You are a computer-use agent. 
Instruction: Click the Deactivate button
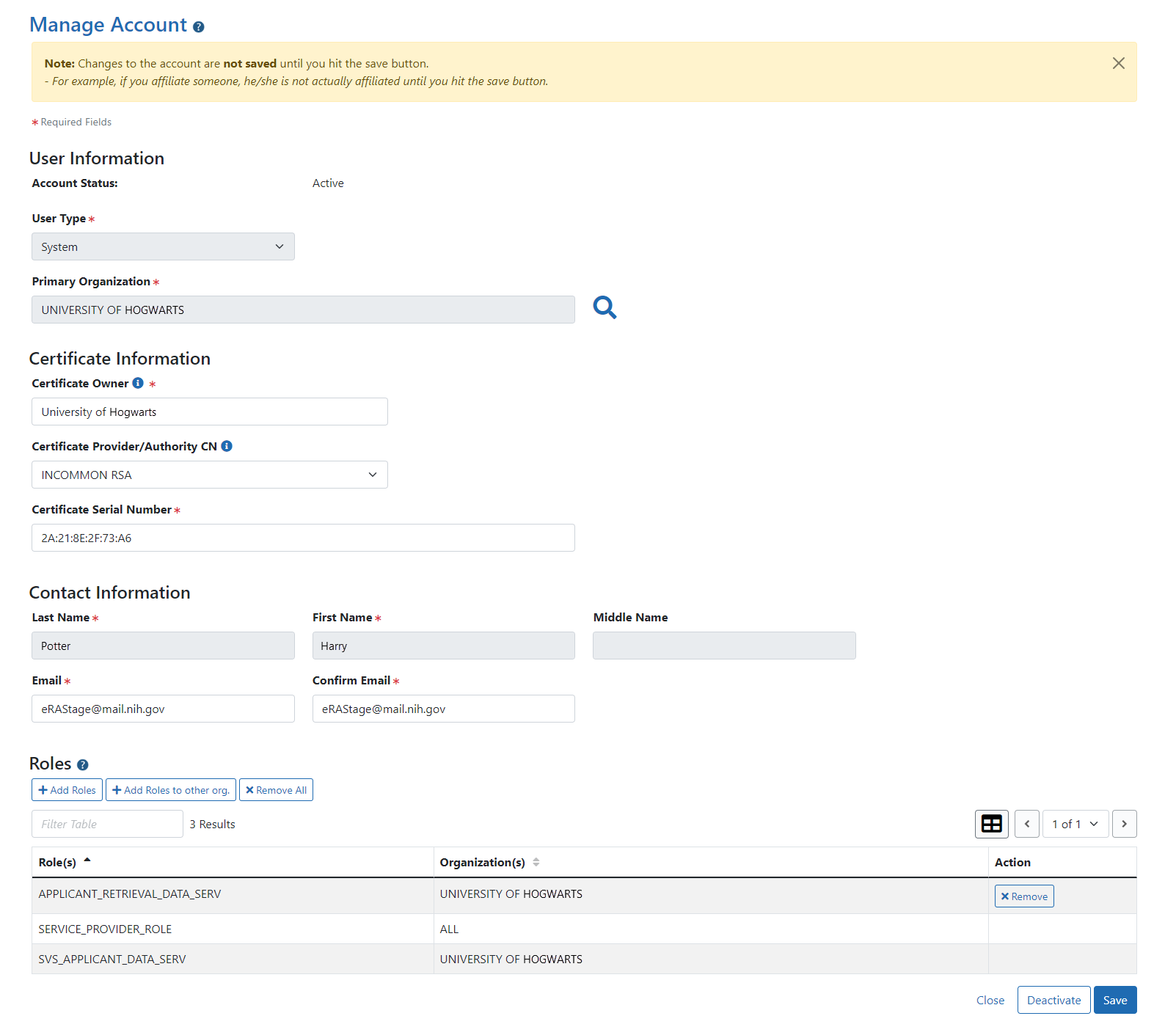pos(1053,1000)
